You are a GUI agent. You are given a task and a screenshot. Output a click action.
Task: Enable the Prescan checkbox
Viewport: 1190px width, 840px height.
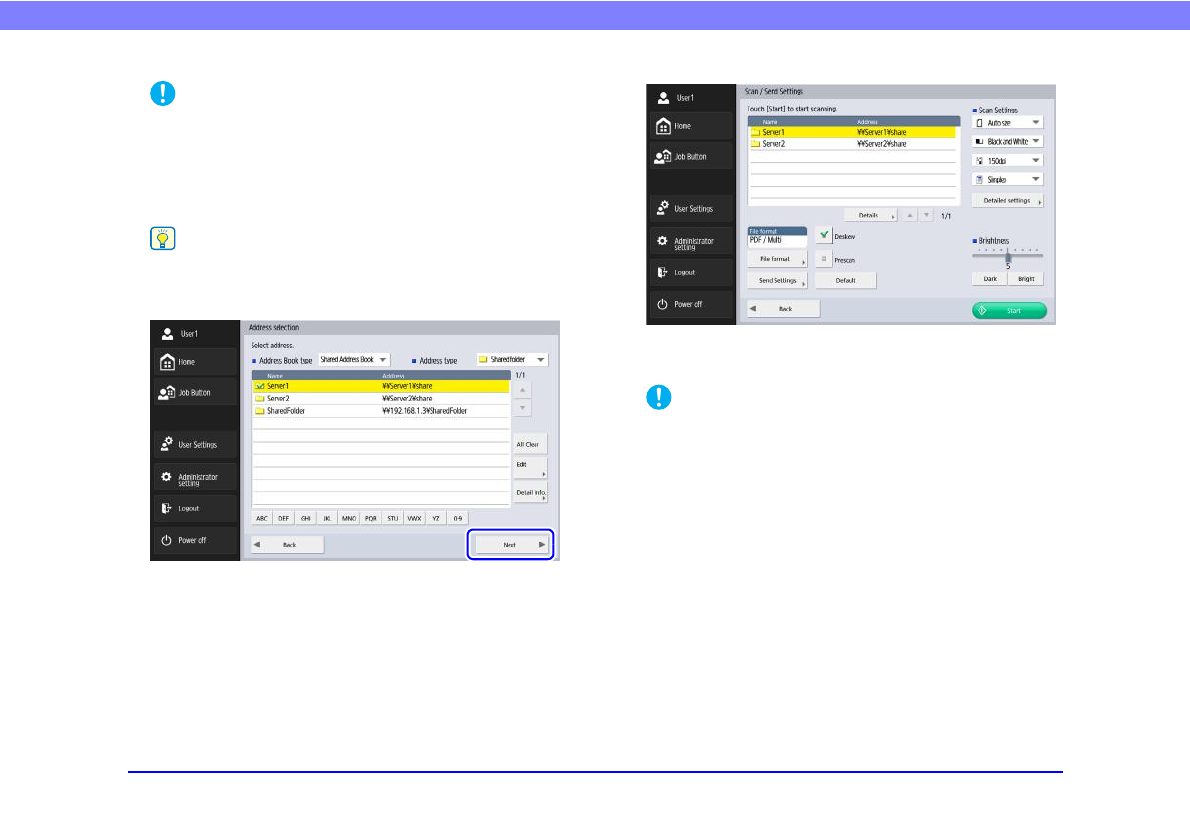(823, 259)
